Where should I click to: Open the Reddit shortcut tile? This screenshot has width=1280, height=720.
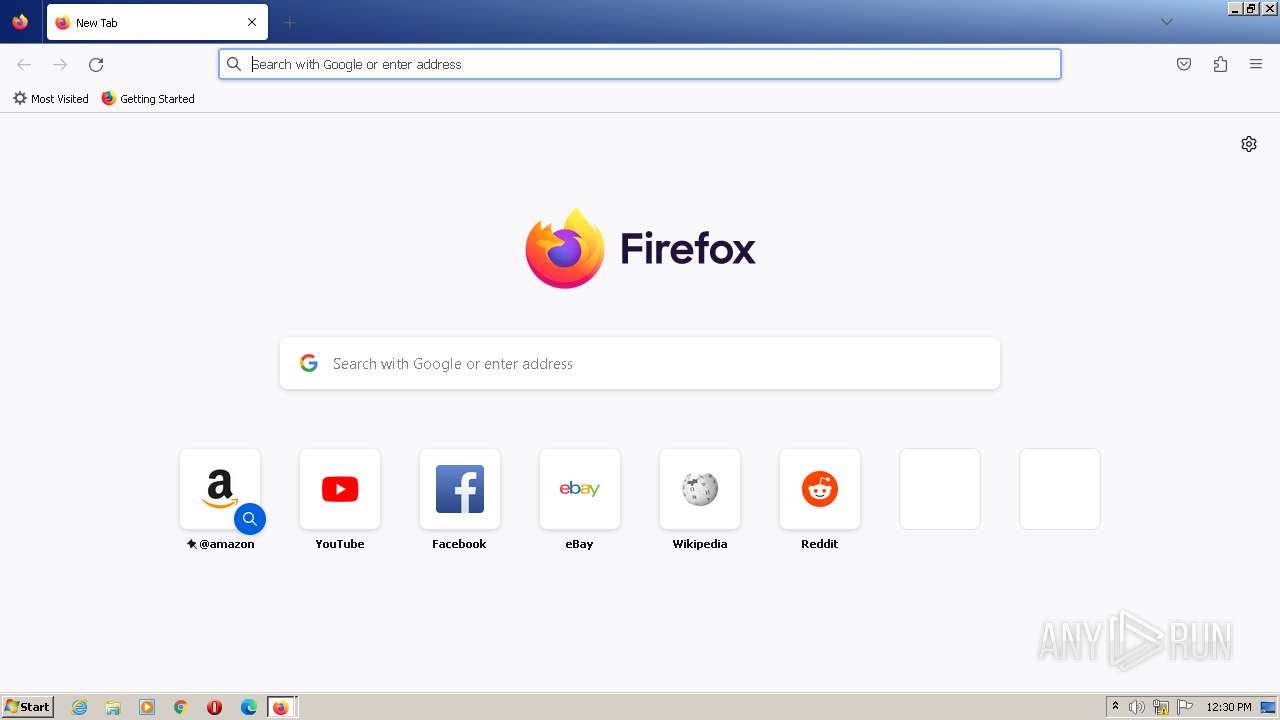coord(820,489)
